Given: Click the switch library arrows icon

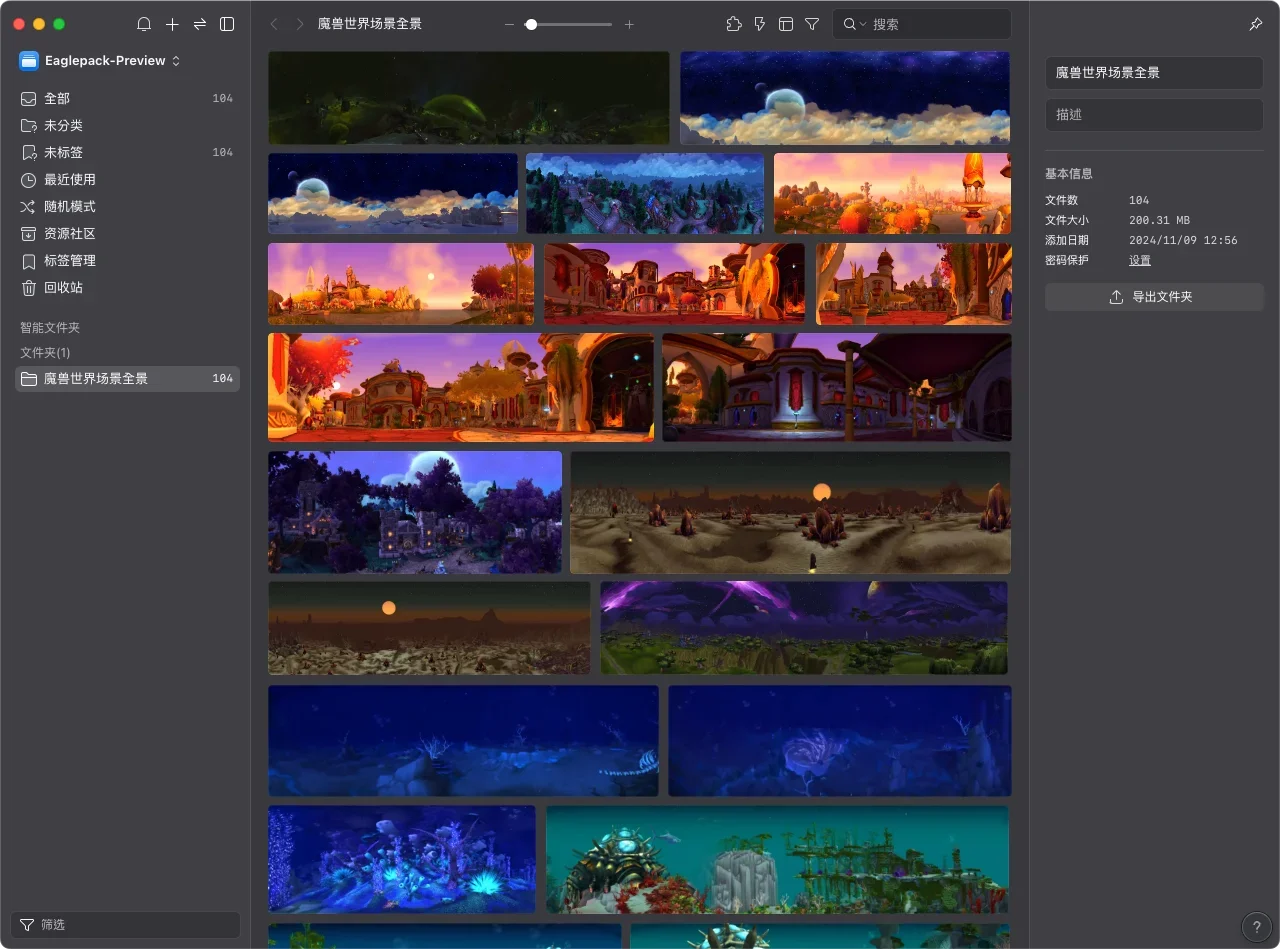Looking at the screenshot, I should [x=200, y=24].
